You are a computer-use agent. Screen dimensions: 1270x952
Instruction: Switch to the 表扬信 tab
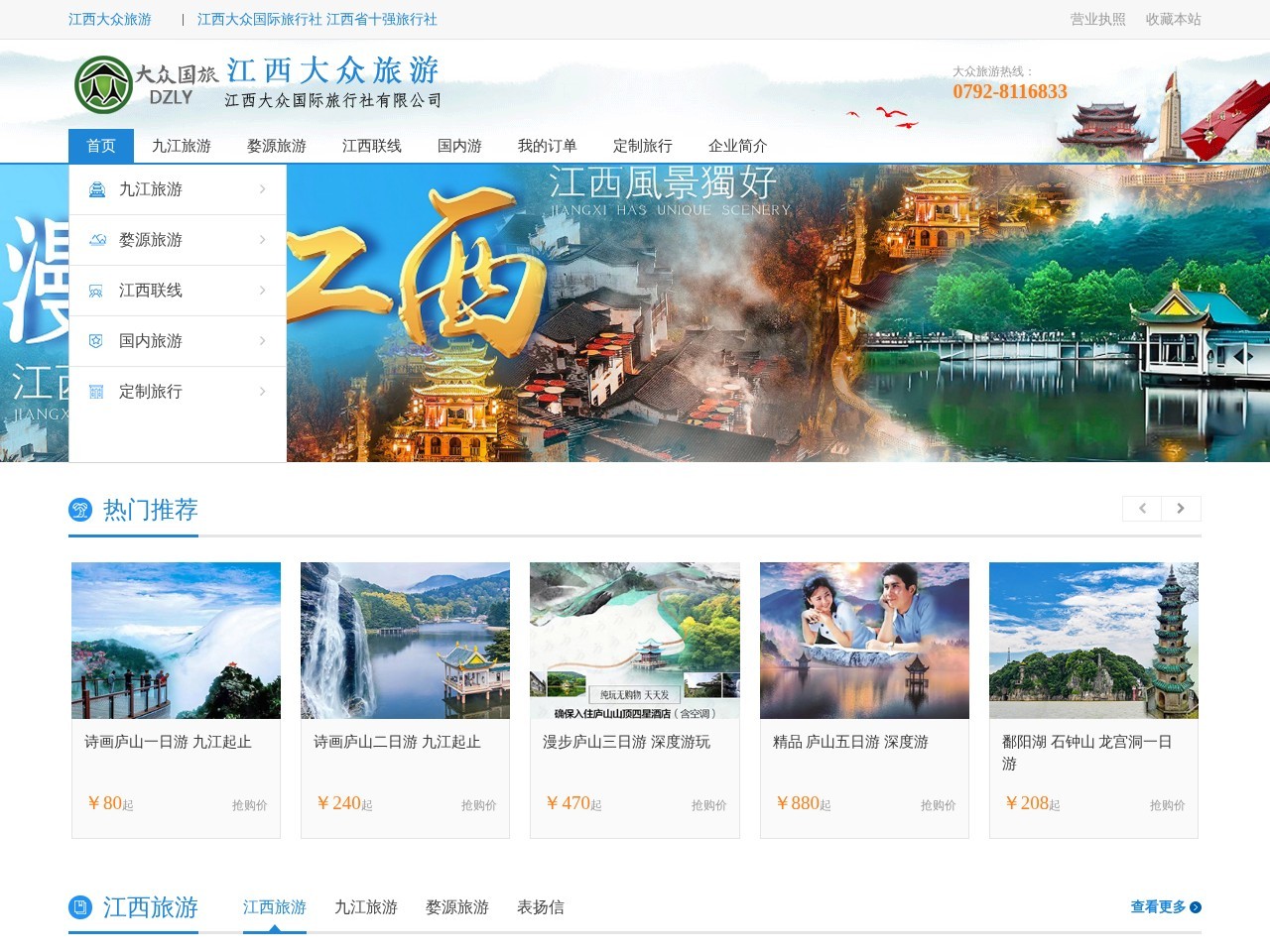(x=540, y=906)
